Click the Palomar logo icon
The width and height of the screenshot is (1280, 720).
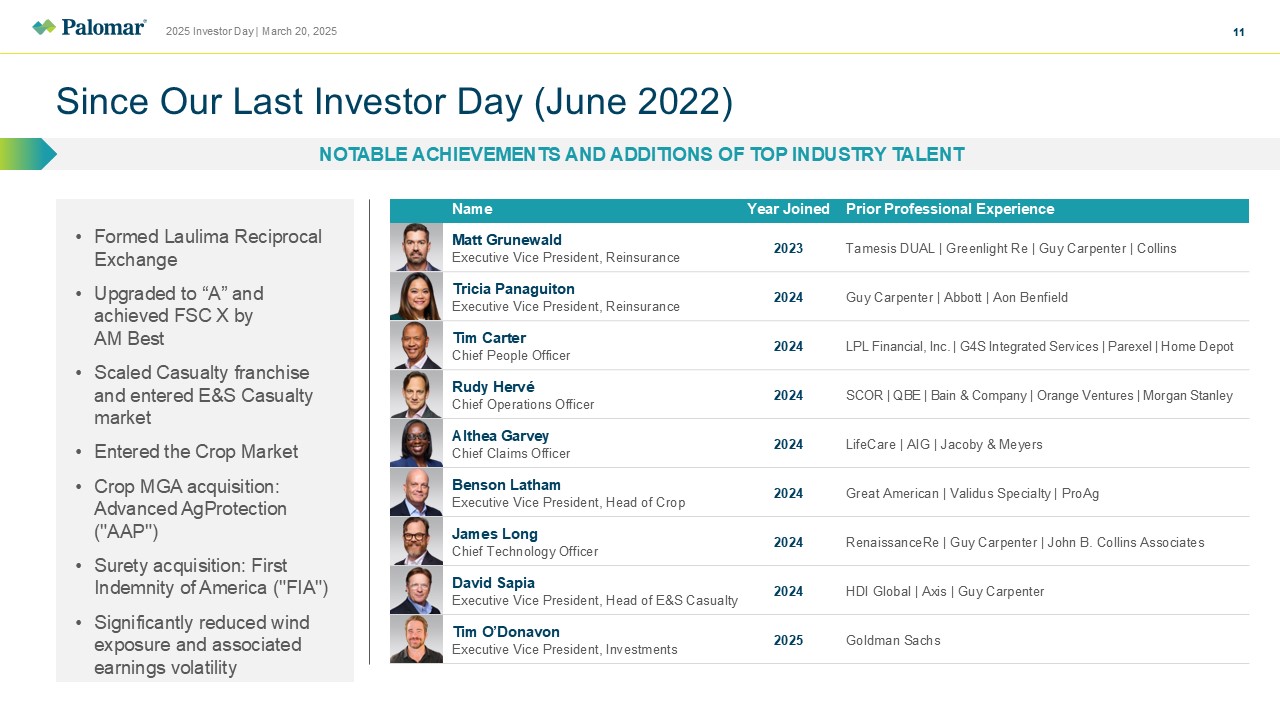click(x=44, y=27)
